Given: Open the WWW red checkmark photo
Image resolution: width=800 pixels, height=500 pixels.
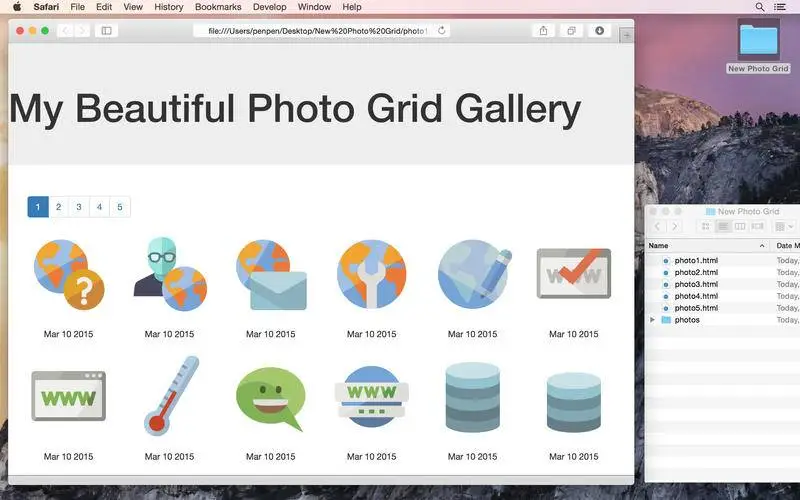Looking at the screenshot, I should tap(573, 273).
